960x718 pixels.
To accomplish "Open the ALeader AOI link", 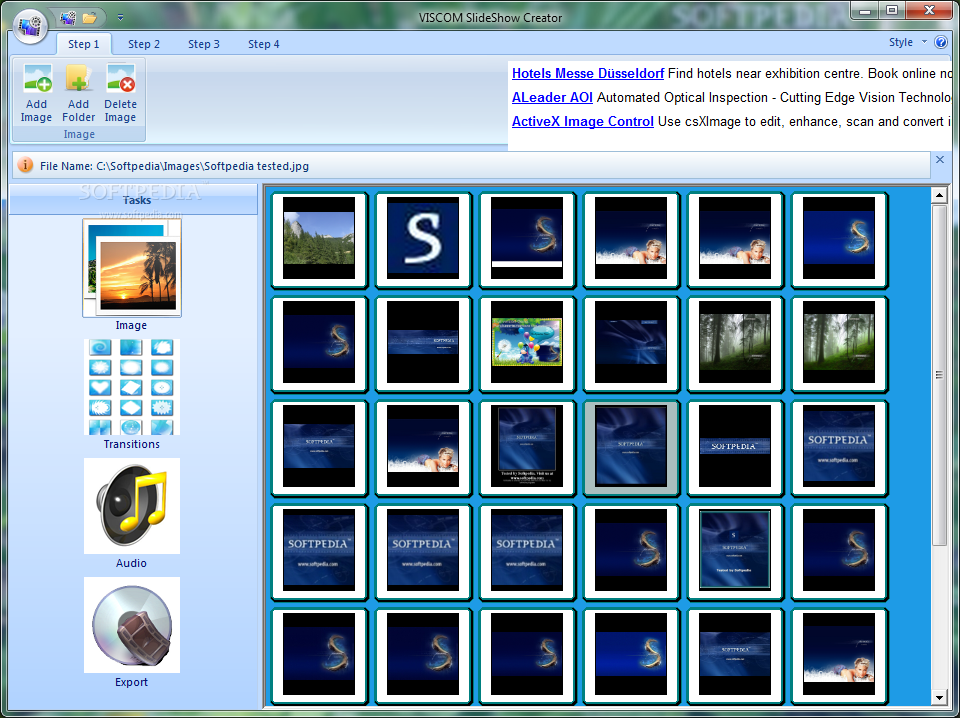I will [552, 97].
